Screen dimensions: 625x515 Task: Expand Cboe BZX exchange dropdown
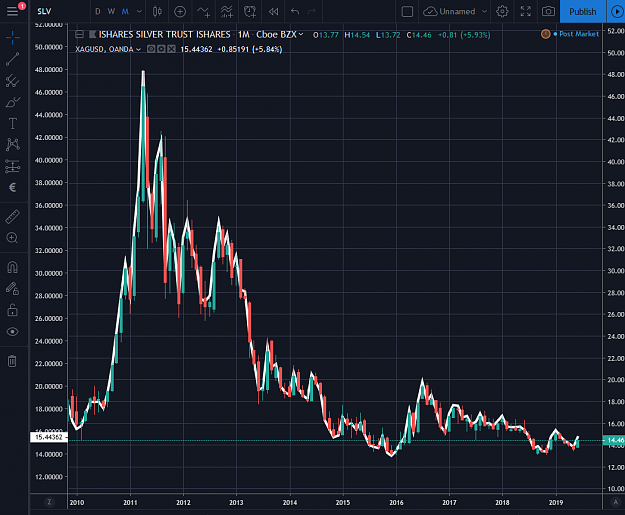(x=301, y=34)
